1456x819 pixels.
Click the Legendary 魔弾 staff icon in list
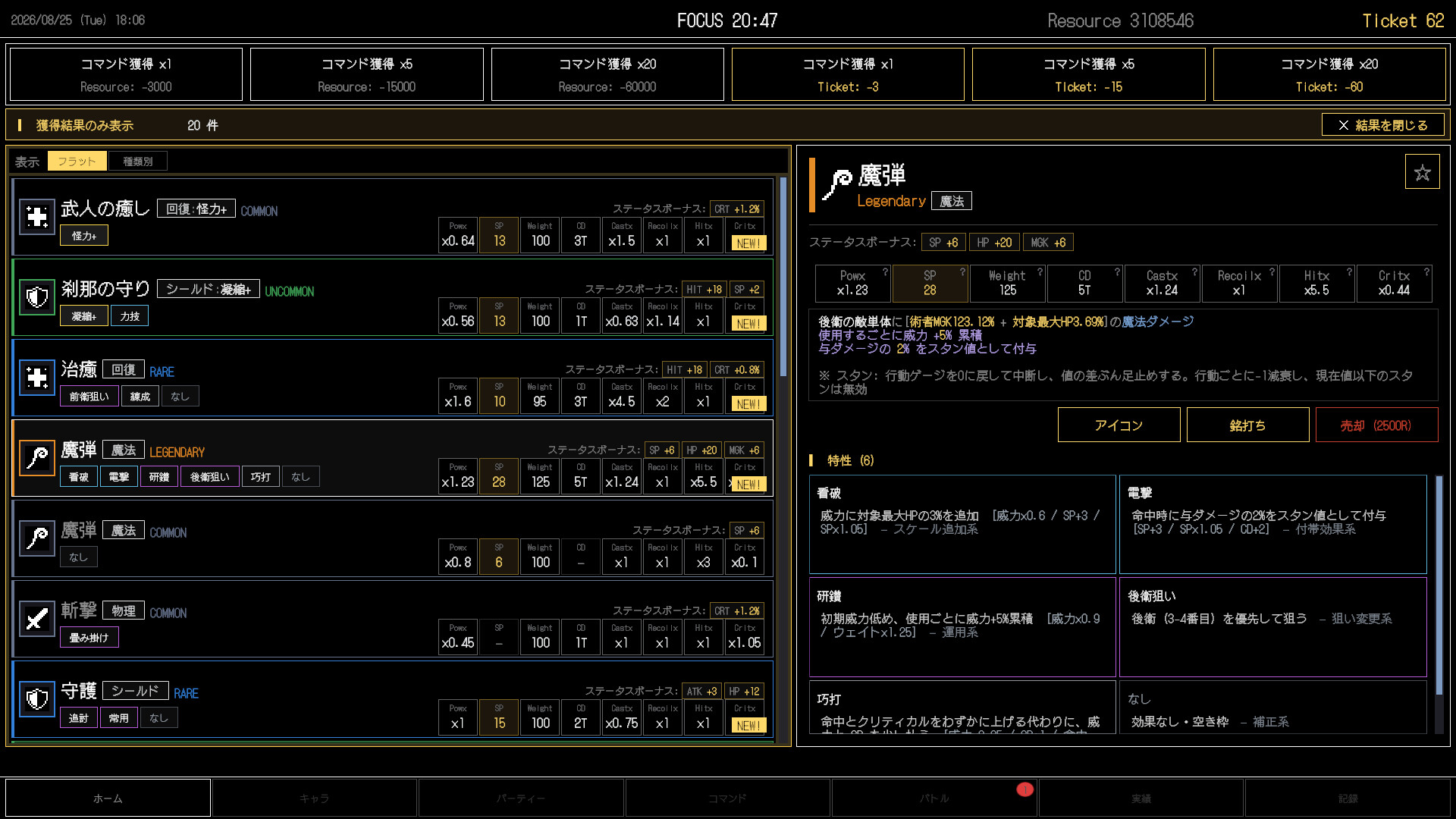coord(37,458)
